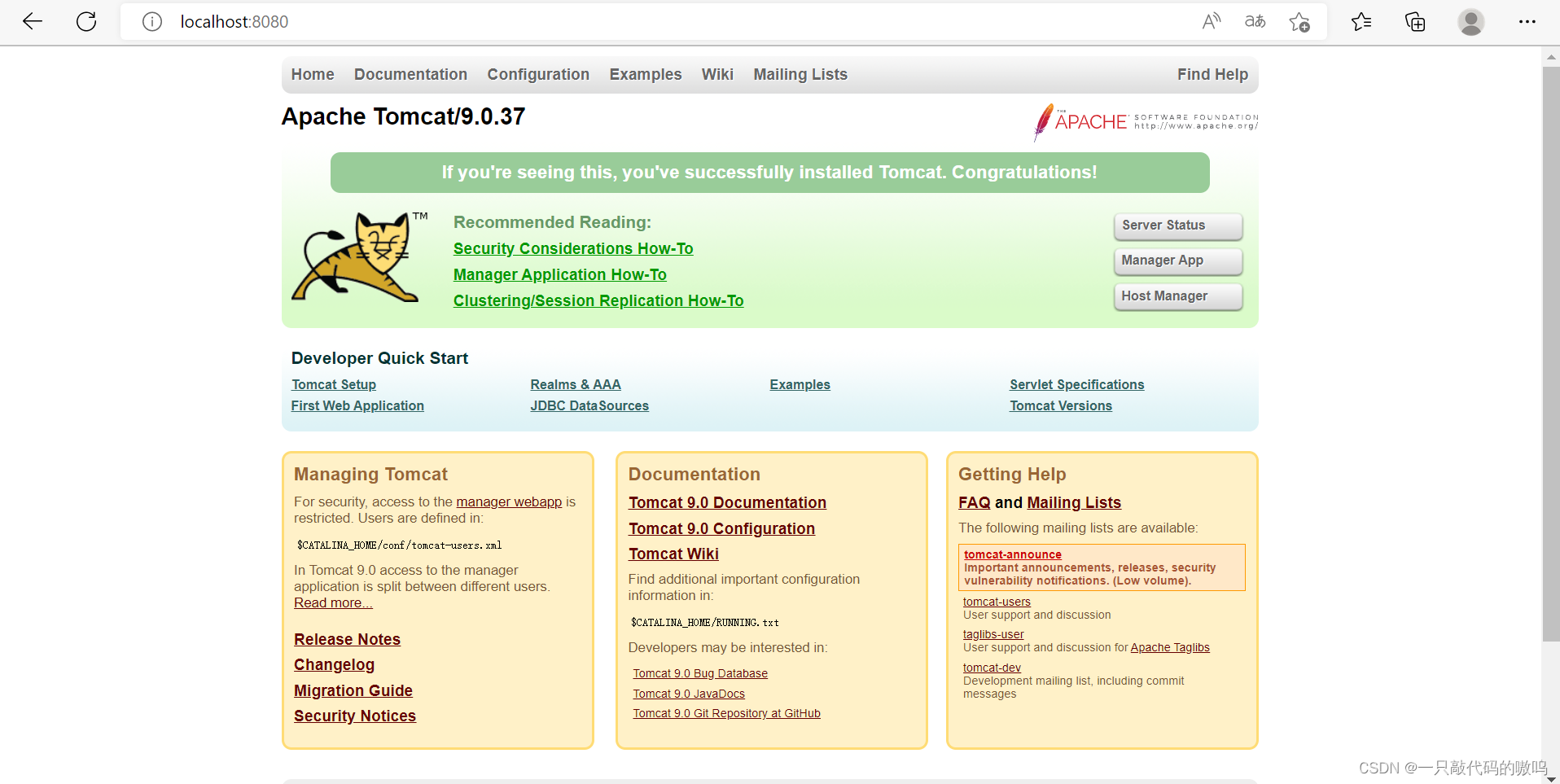Open the Changelog link
Viewport: 1560px width, 784px height.
(334, 665)
